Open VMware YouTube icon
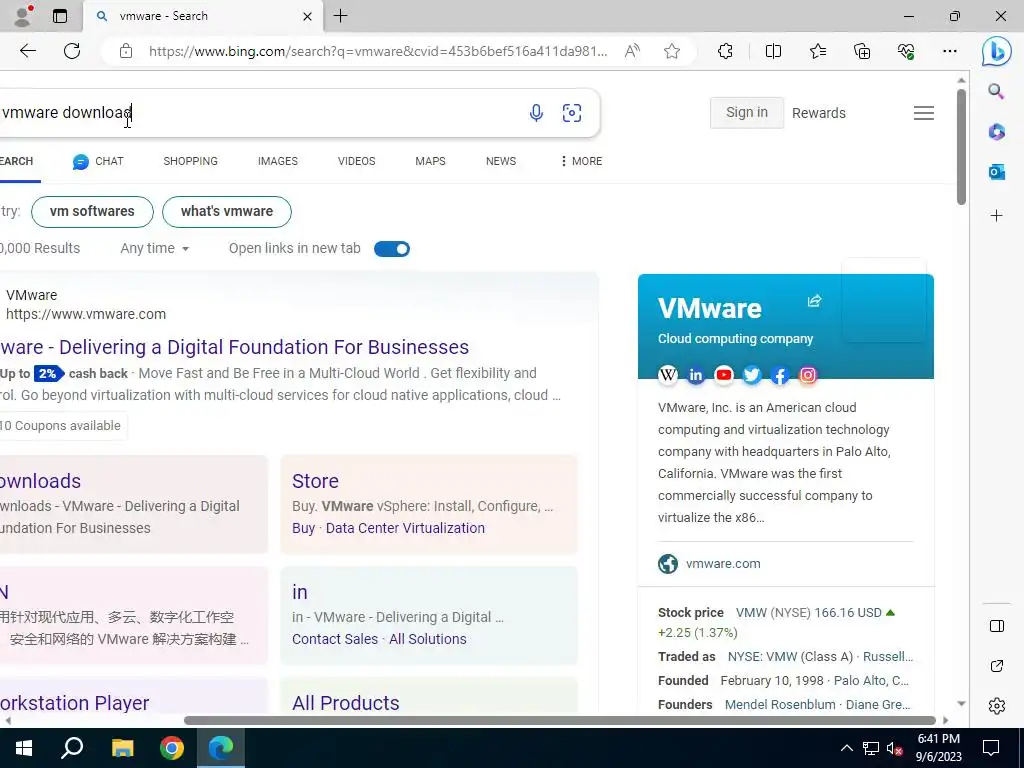Viewport: 1024px width, 768px height. pyautogui.click(x=724, y=375)
